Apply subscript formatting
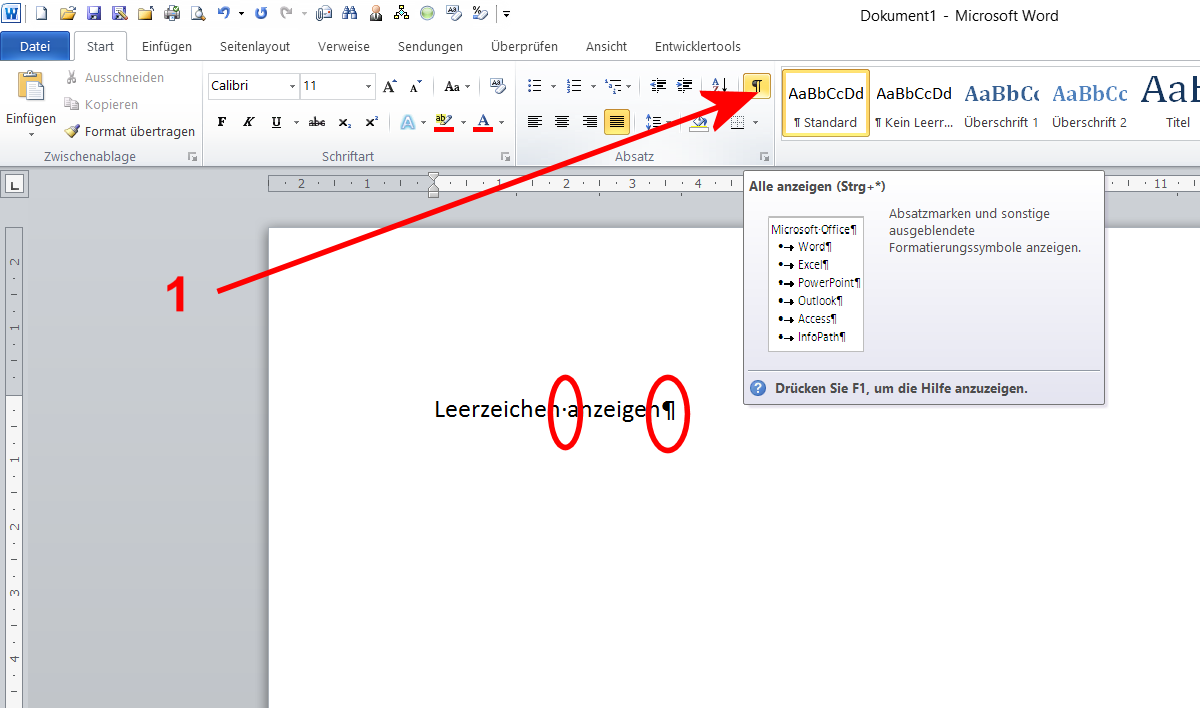Image resolution: width=1200 pixels, height=708 pixels. point(345,122)
